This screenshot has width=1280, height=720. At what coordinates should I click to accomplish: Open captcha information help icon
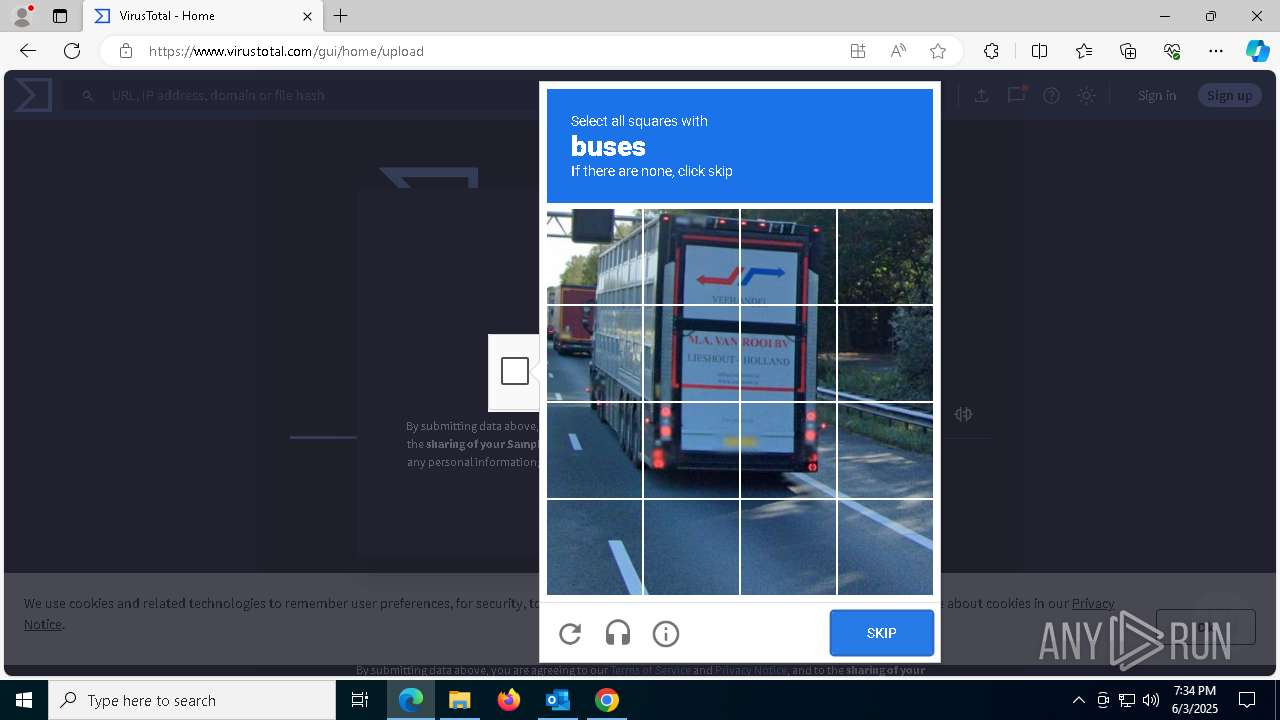(x=666, y=633)
